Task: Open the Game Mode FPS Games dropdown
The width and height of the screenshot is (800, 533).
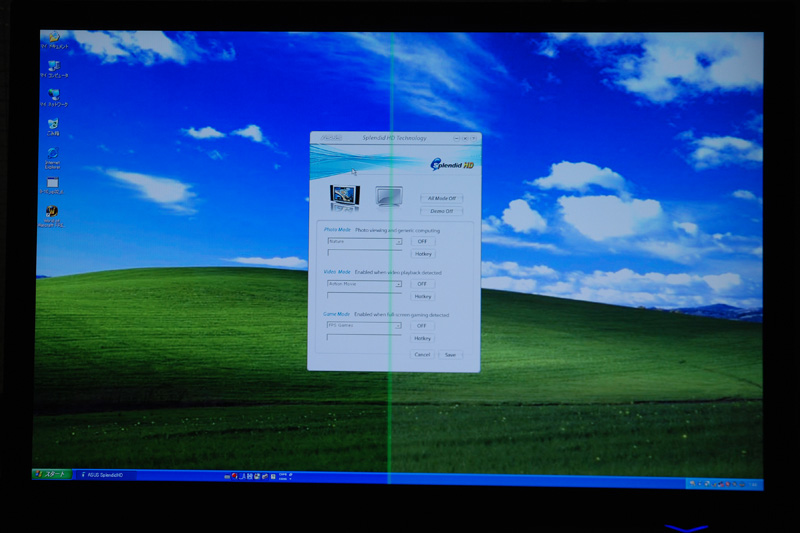Action: (364, 325)
